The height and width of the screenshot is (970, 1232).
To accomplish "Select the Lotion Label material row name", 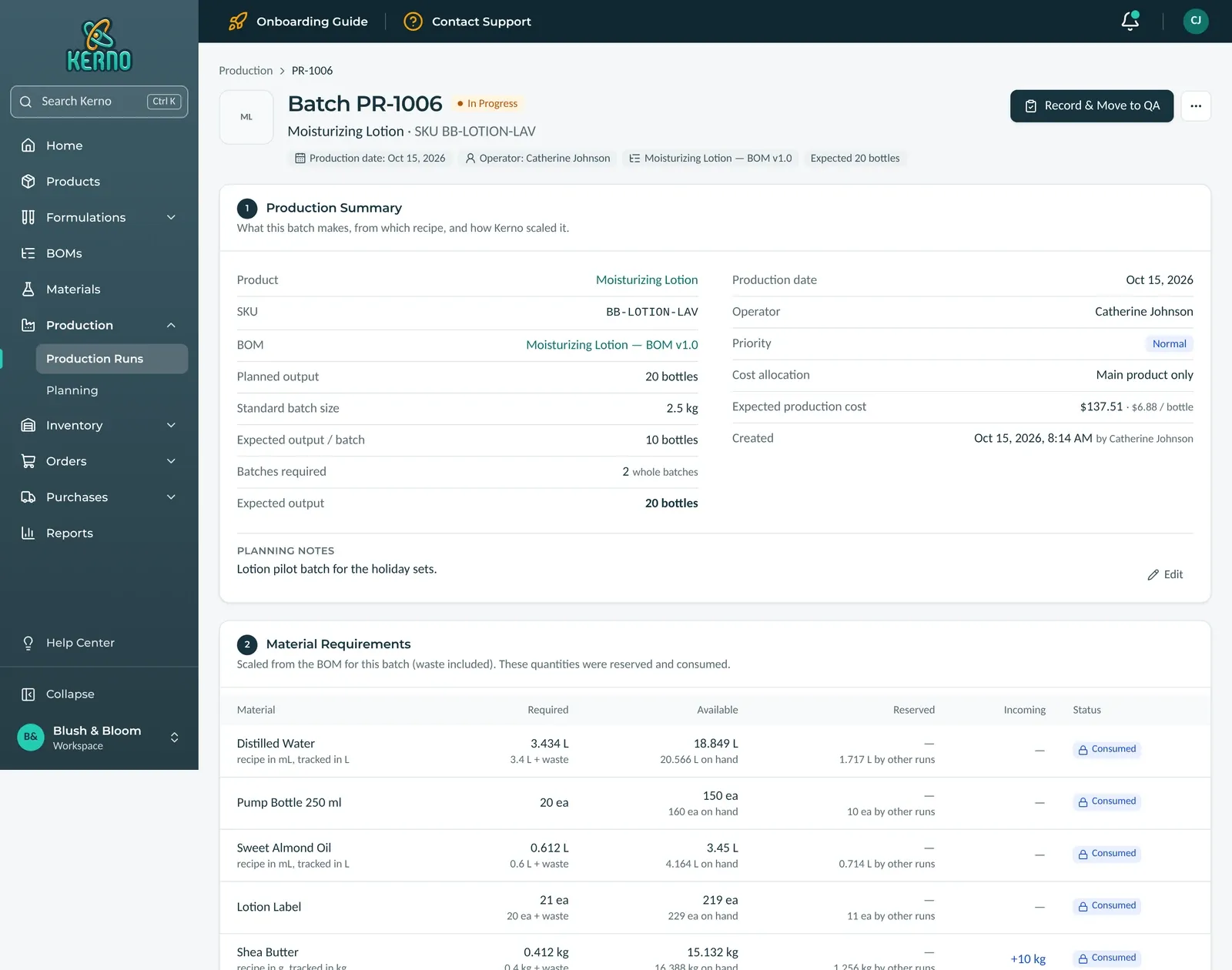I will (269, 907).
